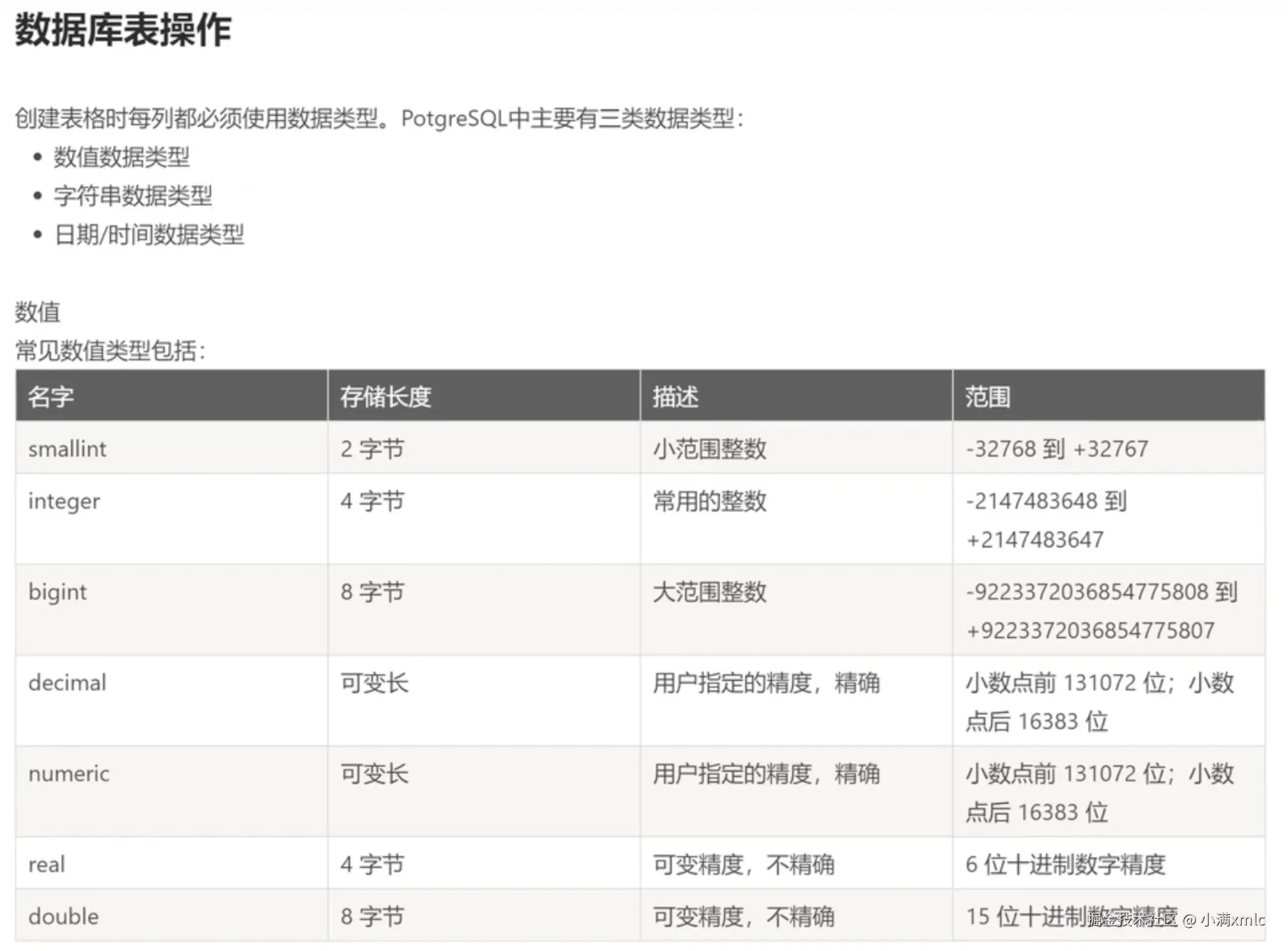Click the integer name cell
This screenshot has width=1288, height=951.
point(64,501)
